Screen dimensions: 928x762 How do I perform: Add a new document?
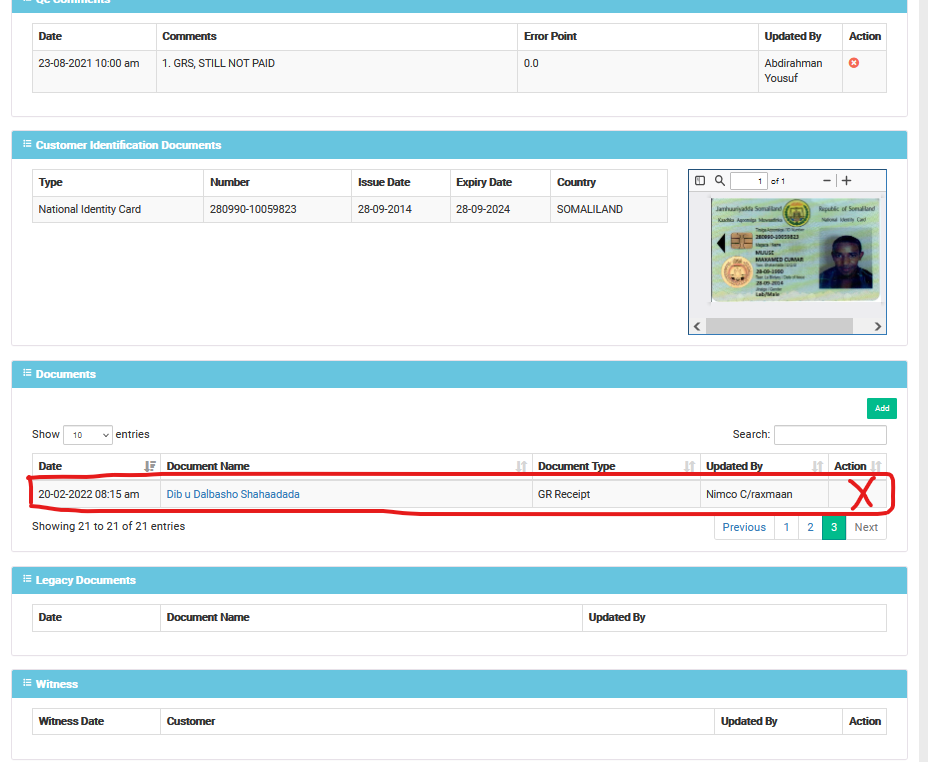tap(882, 408)
